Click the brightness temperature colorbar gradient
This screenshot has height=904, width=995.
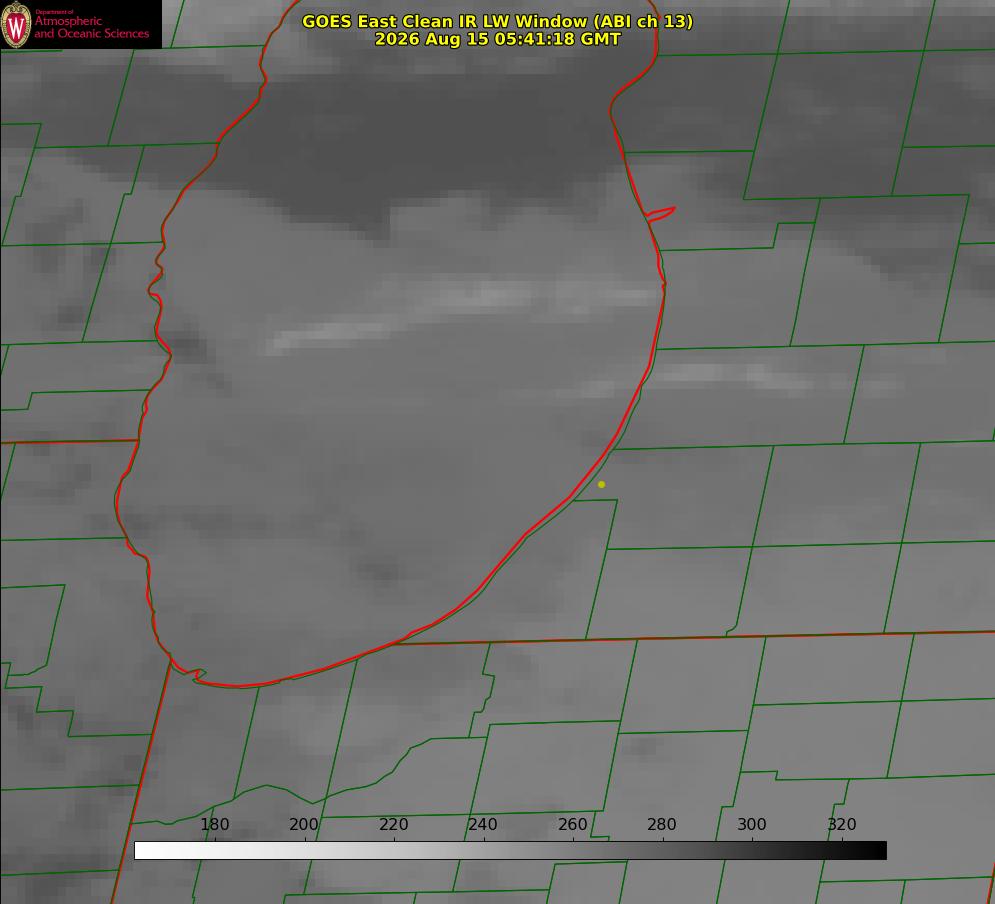pyautogui.click(x=510, y=850)
